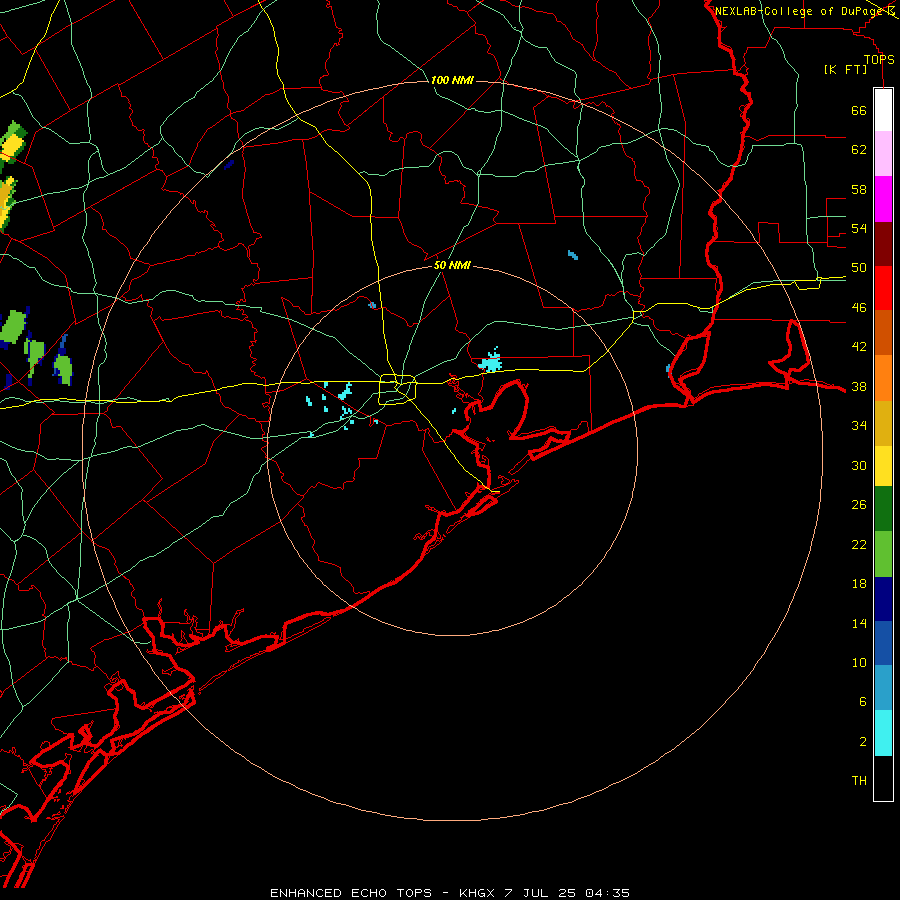The image size is (900, 900).
Task: Click the NEXLAB-College of DuPage label
Action: coord(800,11)
